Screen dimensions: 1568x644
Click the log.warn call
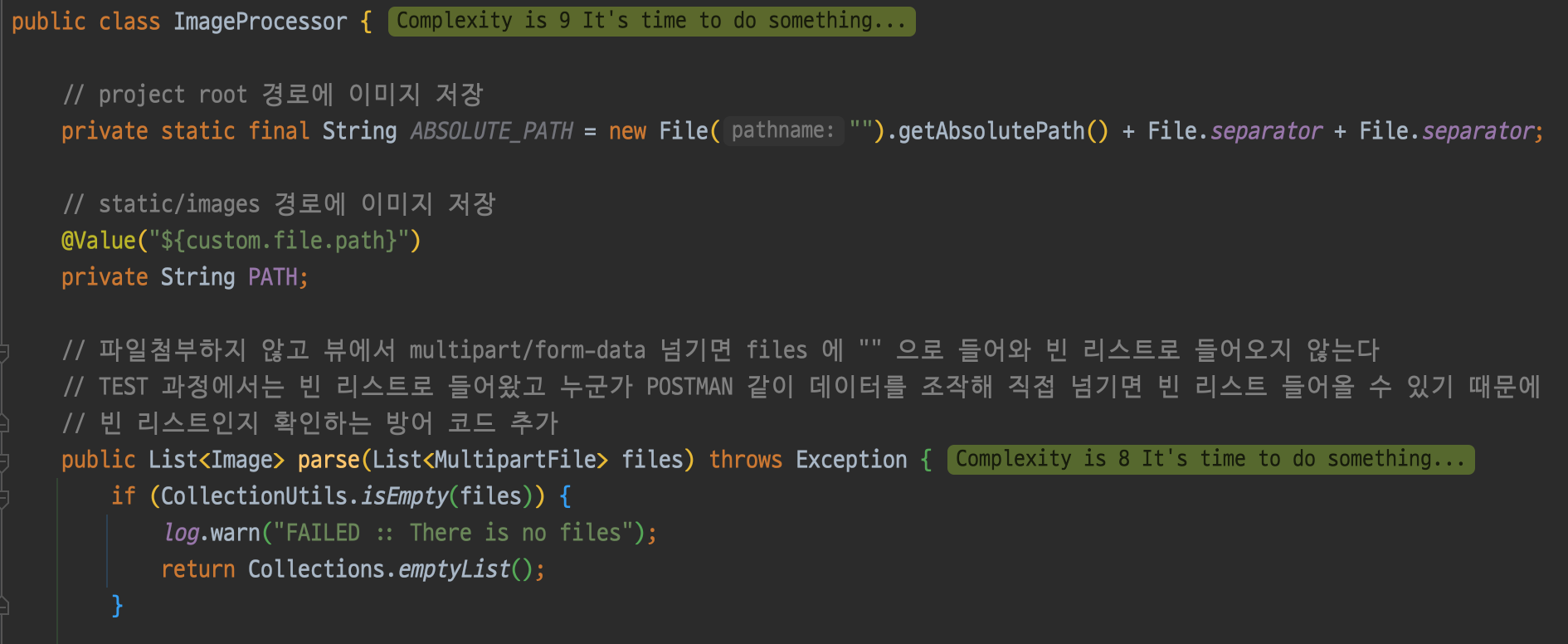click(212, 533)
